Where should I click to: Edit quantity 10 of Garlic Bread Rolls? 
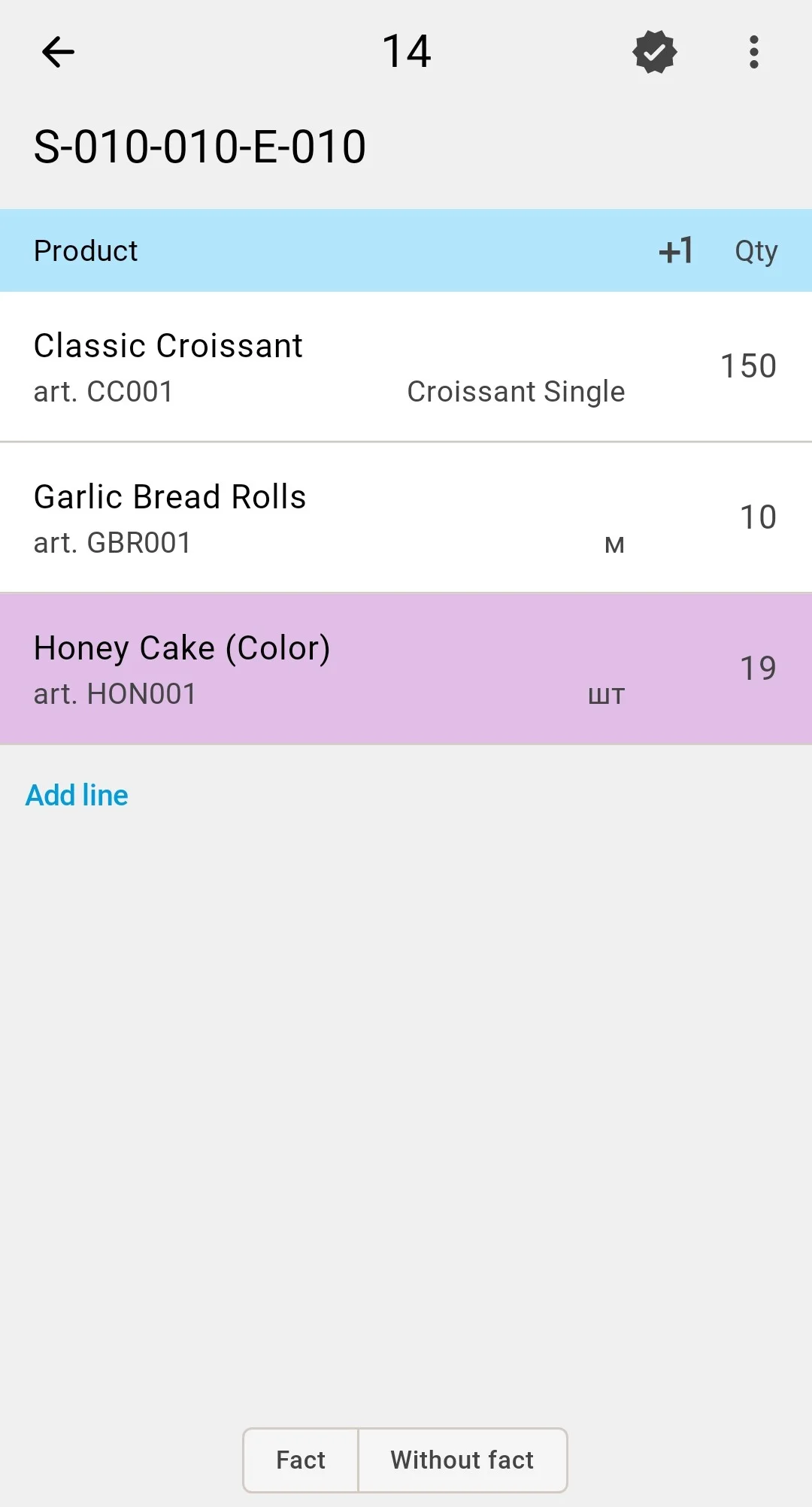point(758,517)
